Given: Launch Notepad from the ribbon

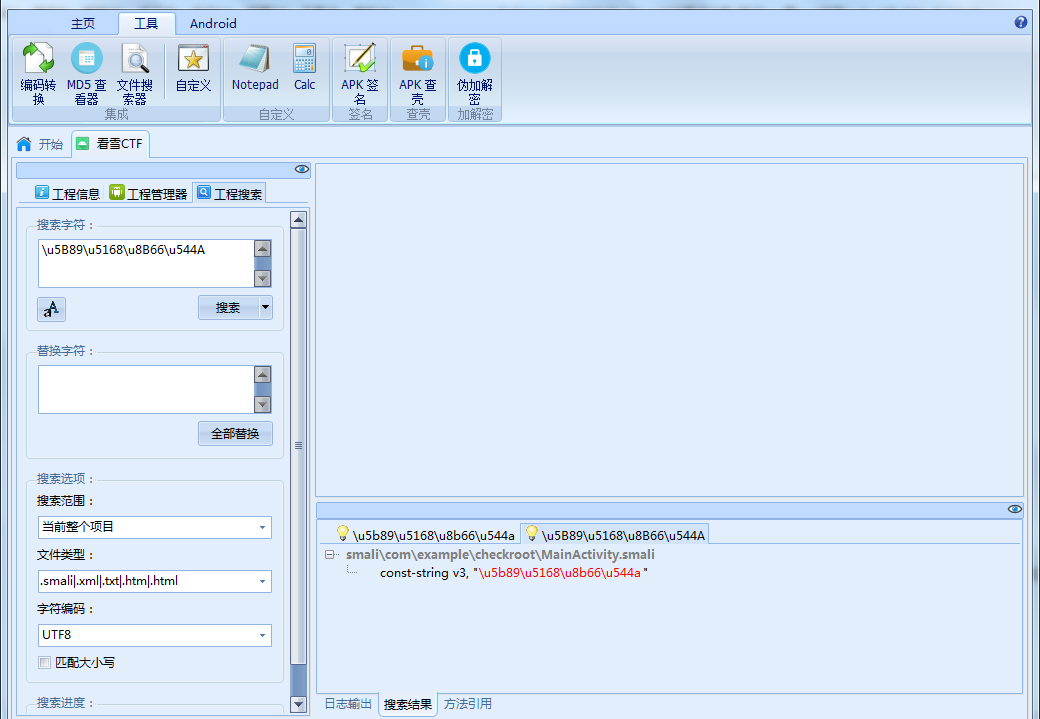Looking at the screenshot, I should [x=255, y=68].
